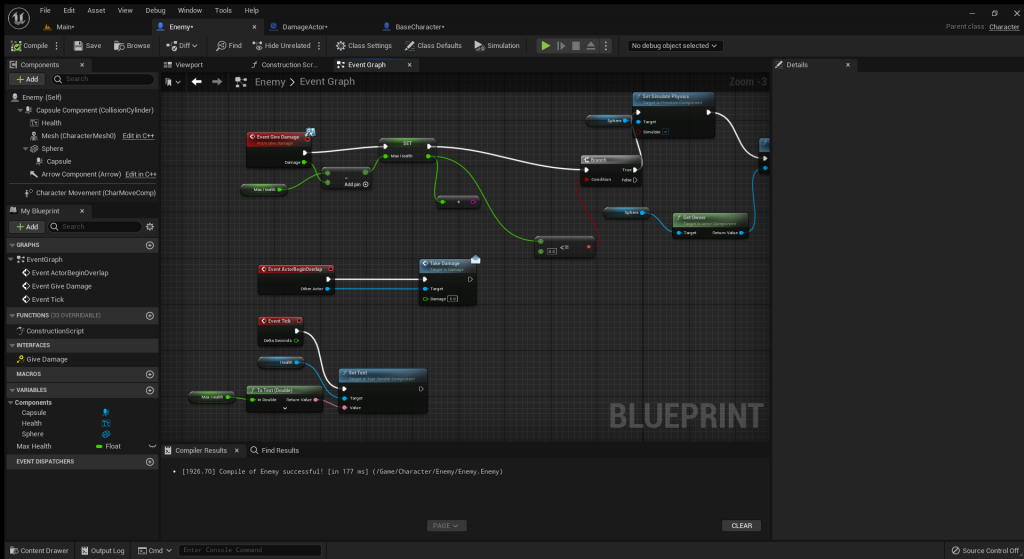Open Compile options three-dot menu
The height and width of the screenshot is (559, 1024).
[x=57, y=46]
